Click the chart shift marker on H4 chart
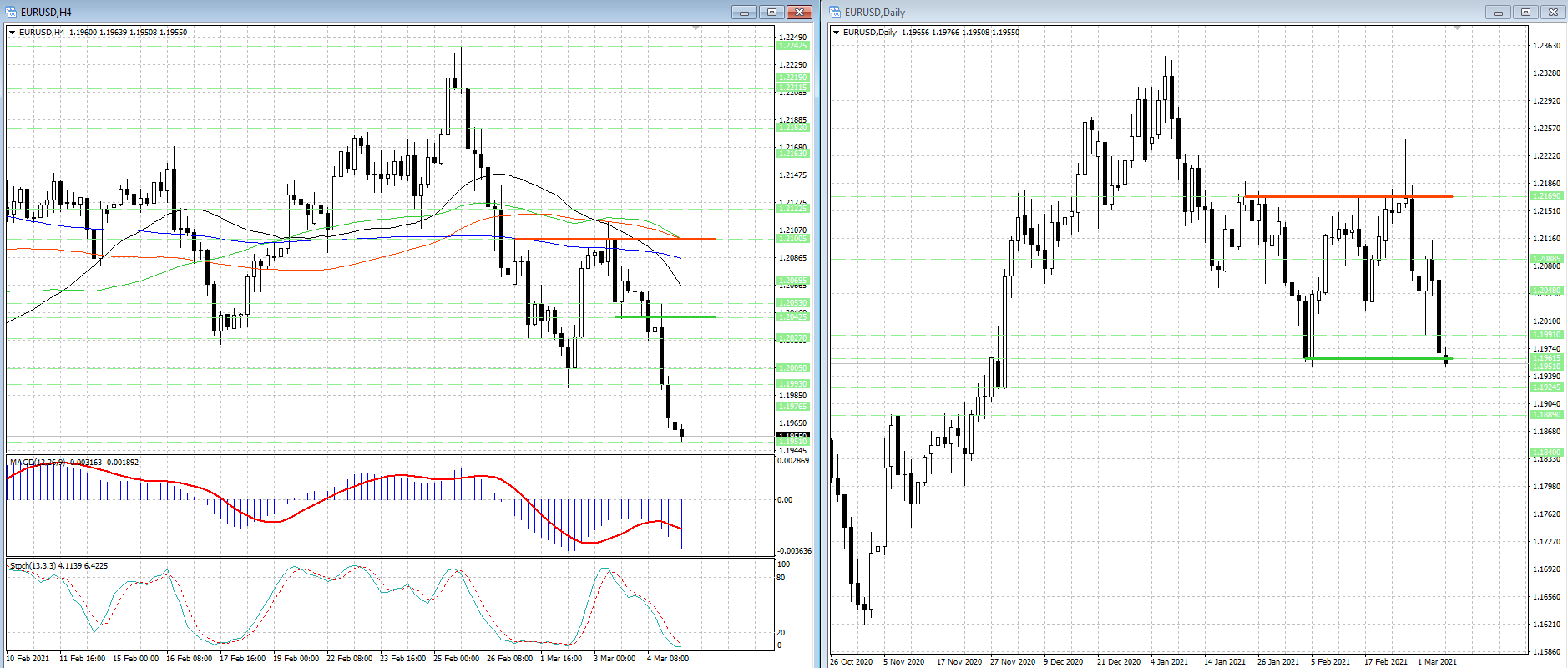 tap(696, 28)
